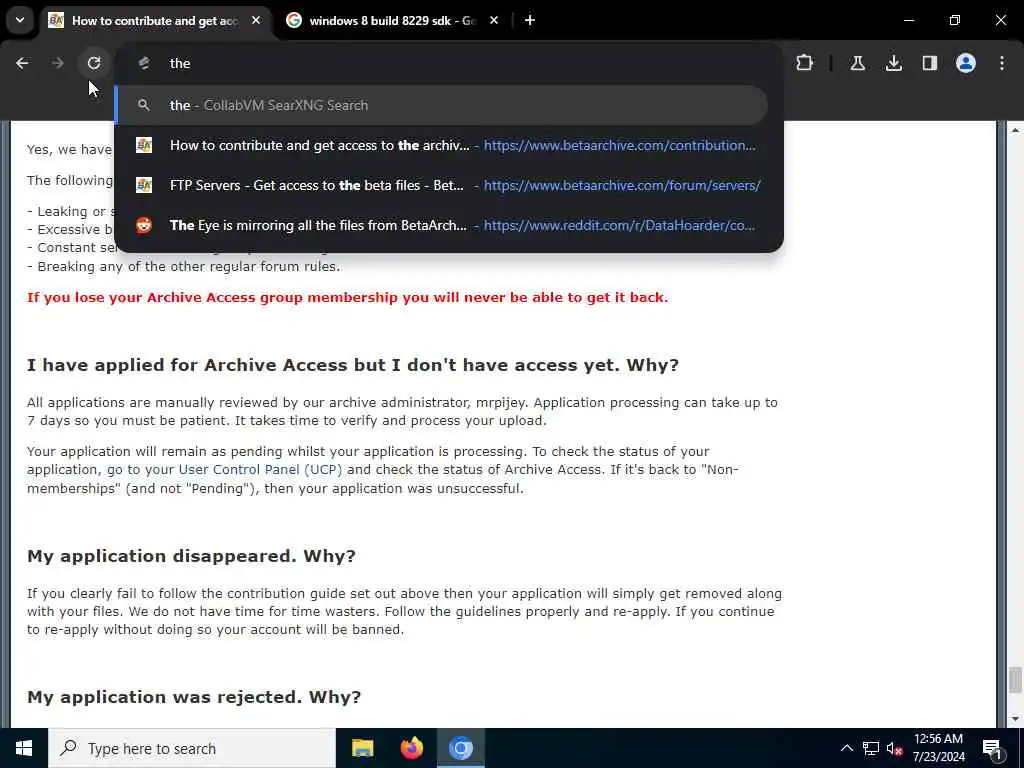Image resolution: width=1024 pixels, height=768 pixels.
Task: Switch to 'How to contribute and get access' tab
Action: point(154,21)
